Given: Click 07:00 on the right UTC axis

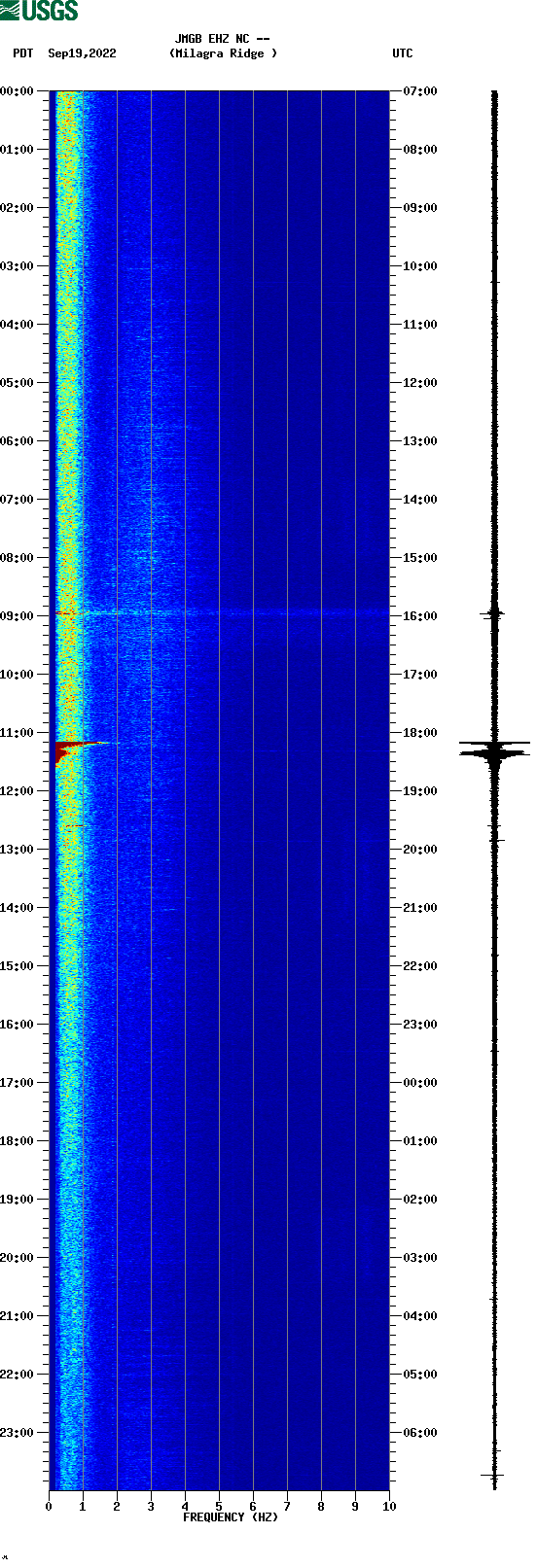Looking at the screenshot, I should (420, 91).
